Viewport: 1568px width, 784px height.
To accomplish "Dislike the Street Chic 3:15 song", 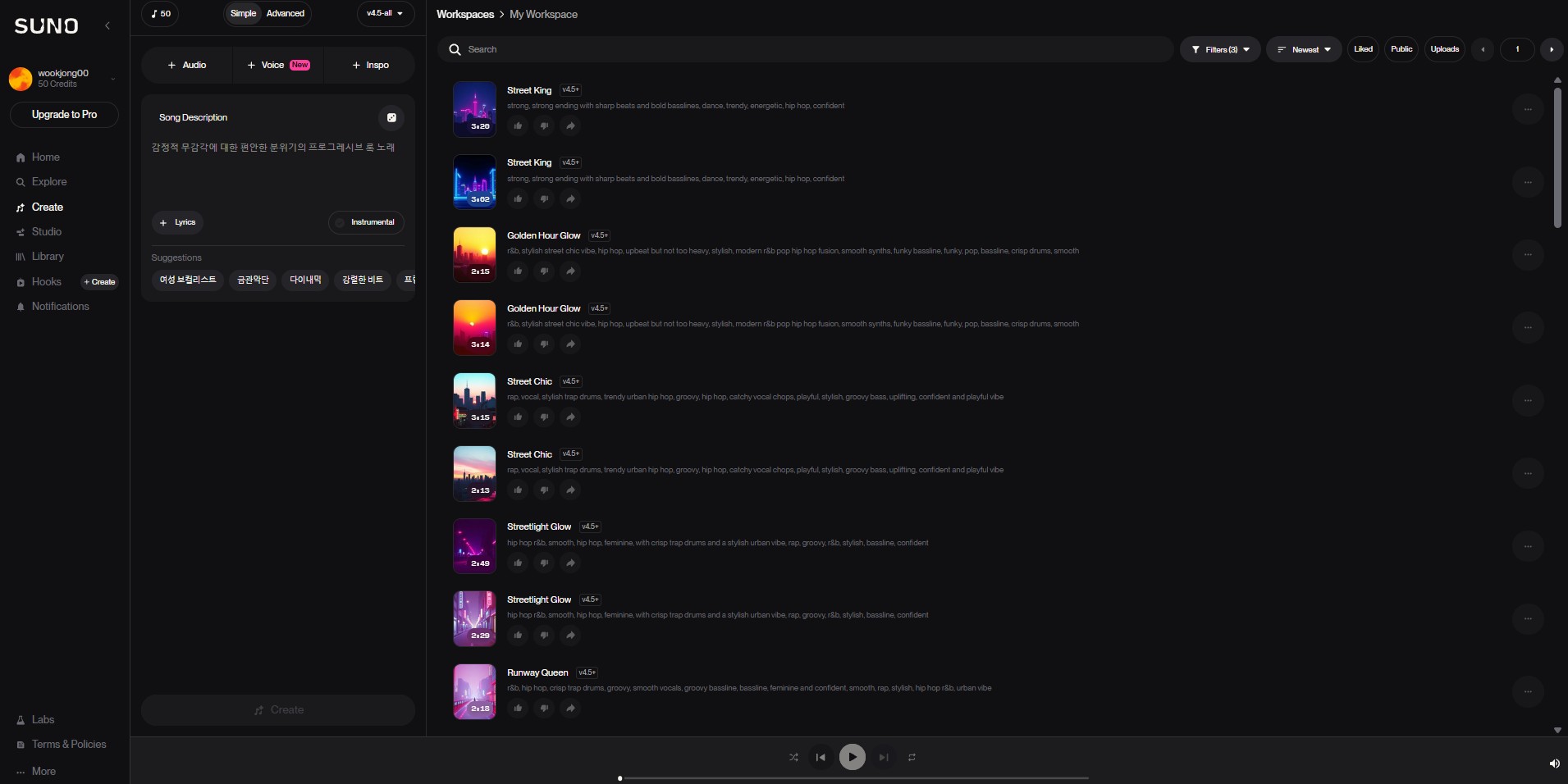I will tap(544, 417).
